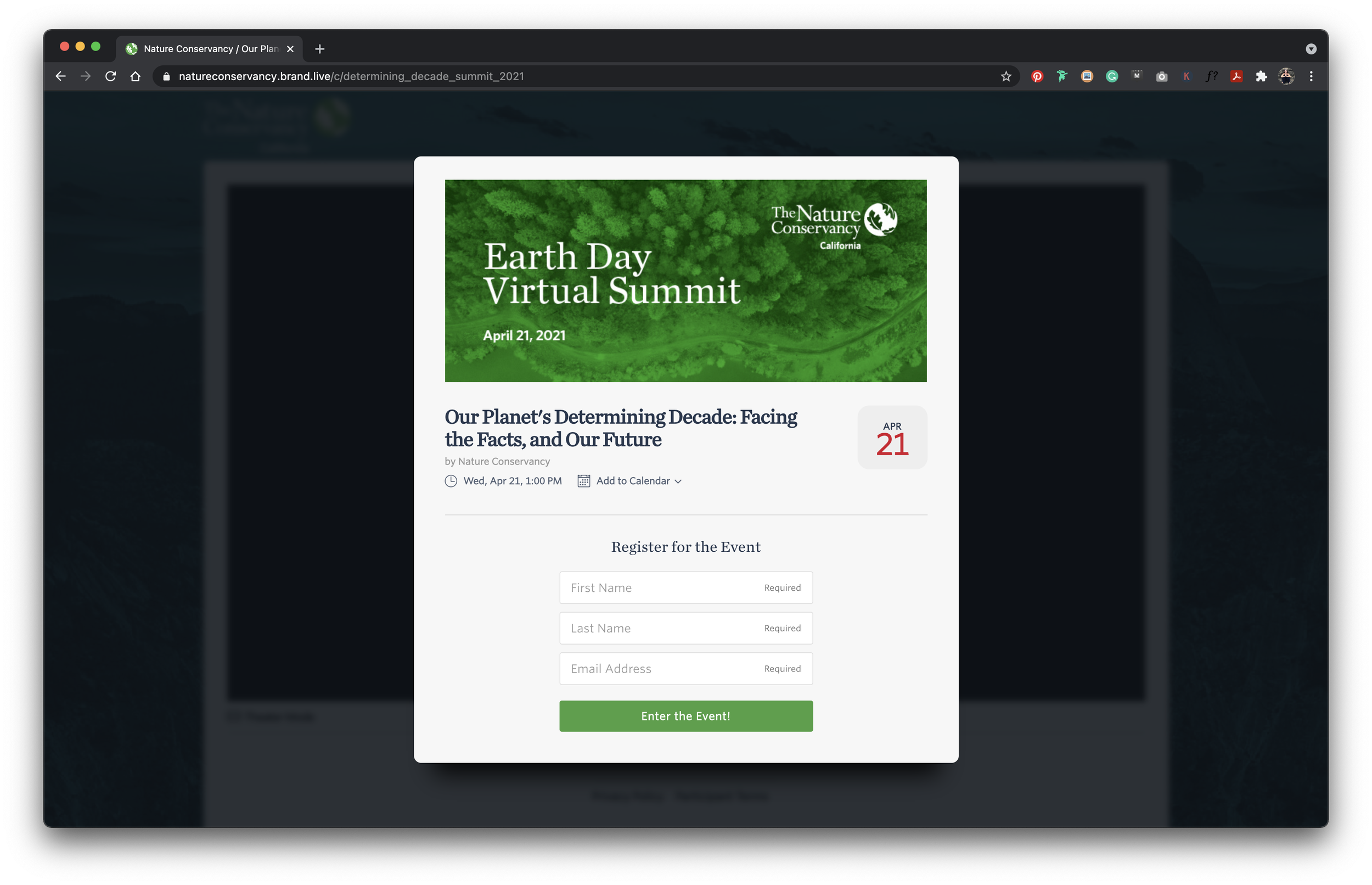
Task: Open a new browser tab
Action: click(x=320, y=49)
